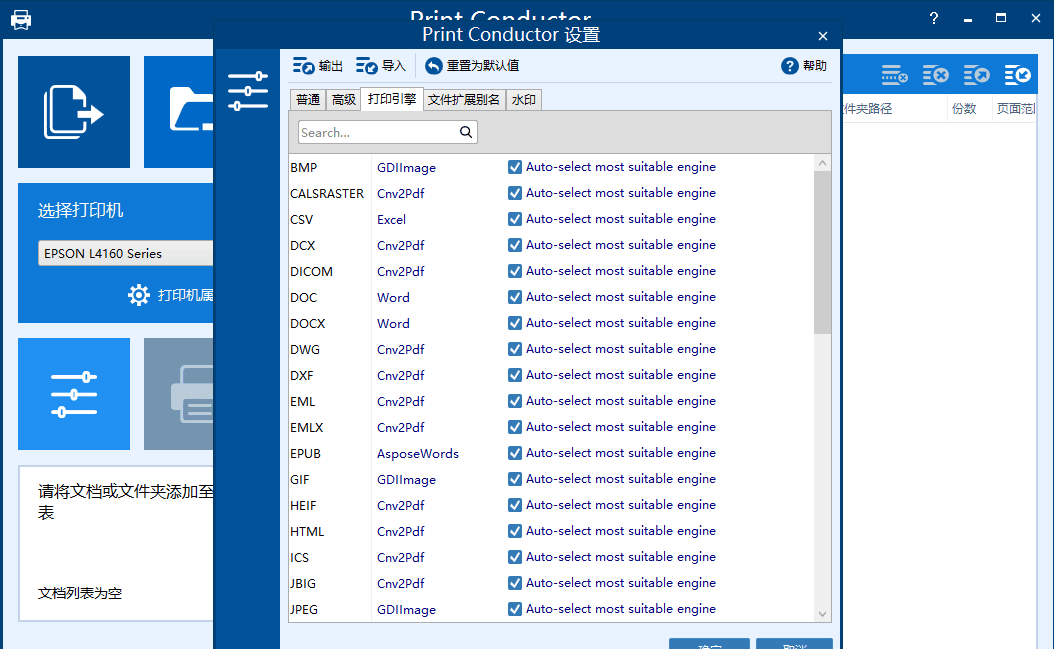This screenshot has width=1054, height=649.
Task: Close the Print Conductor settings dialog
Action: tap(823, 36)
